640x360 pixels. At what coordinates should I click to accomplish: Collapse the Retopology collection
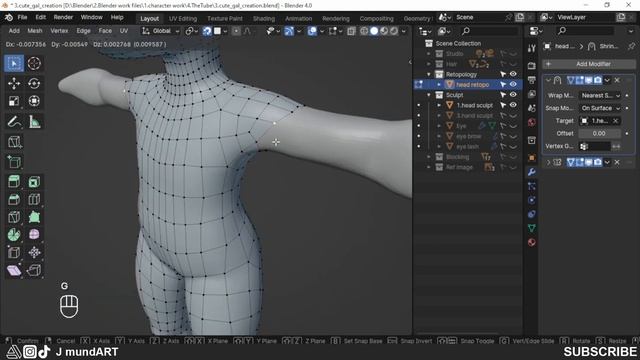[x=429, y=74]
